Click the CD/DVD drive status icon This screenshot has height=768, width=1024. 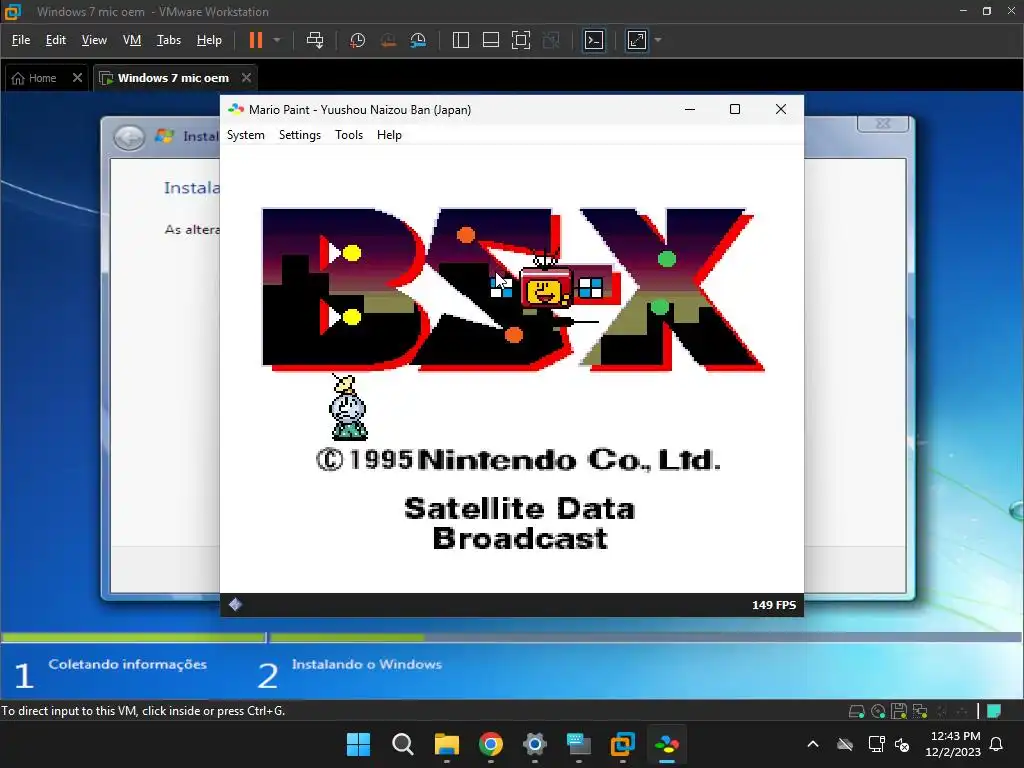(x=878, y=711)
